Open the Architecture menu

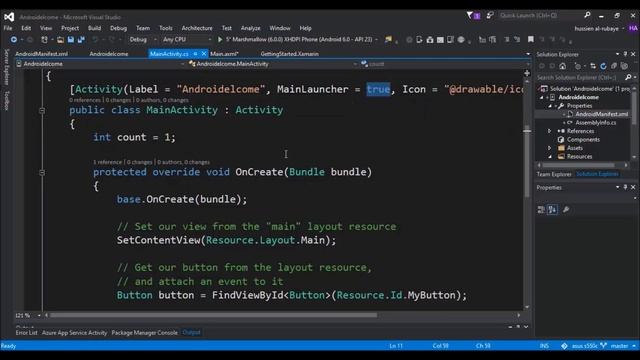point(197,28)
